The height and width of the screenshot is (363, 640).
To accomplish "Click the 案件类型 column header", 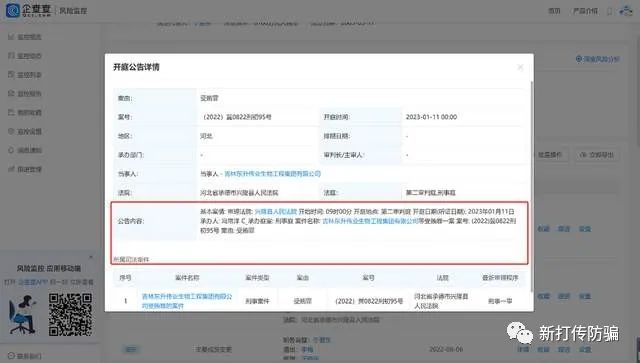I will [x=257, y=278].
